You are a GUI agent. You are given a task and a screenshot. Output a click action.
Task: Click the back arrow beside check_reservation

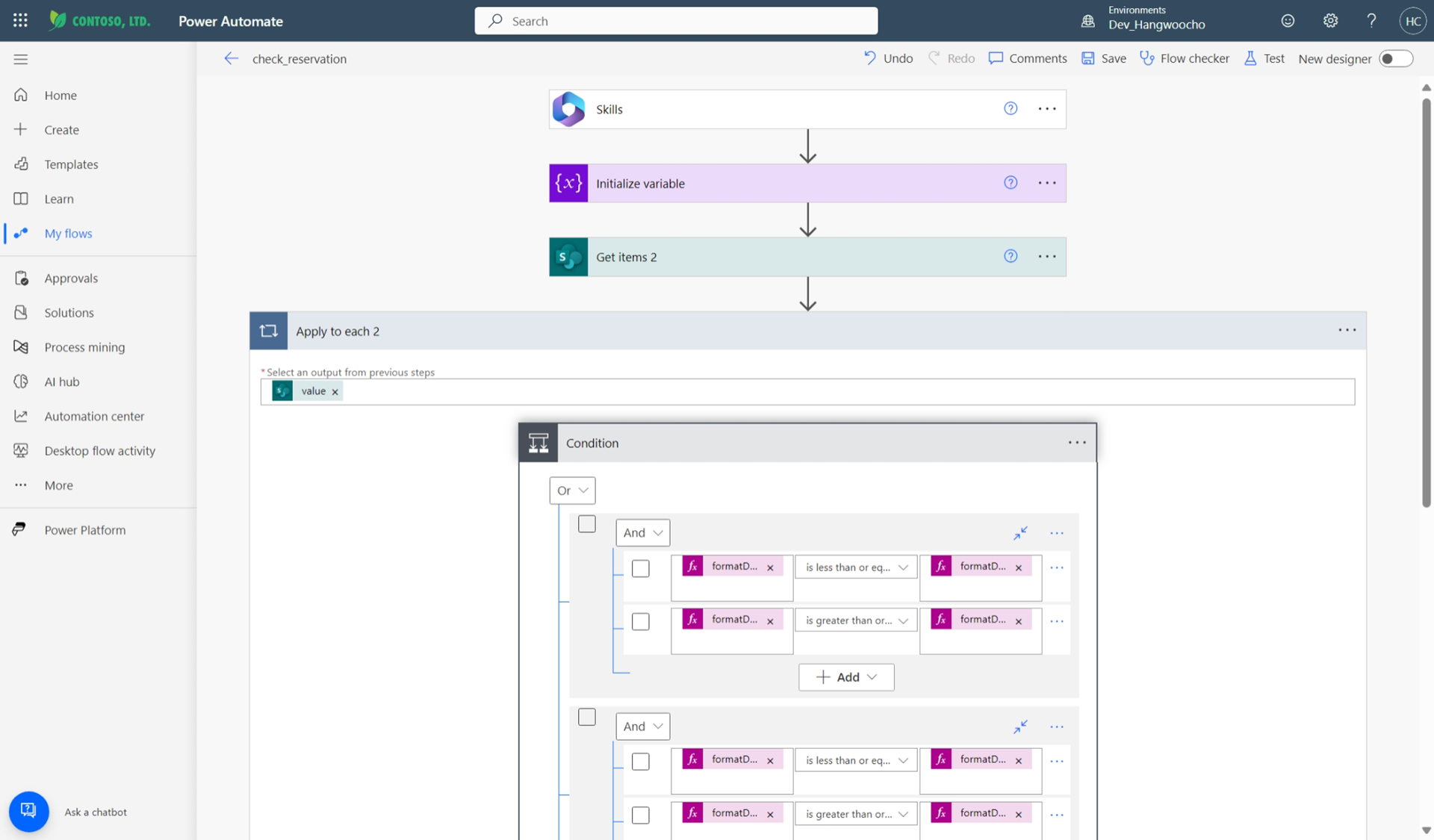click(x=231, y=58)
